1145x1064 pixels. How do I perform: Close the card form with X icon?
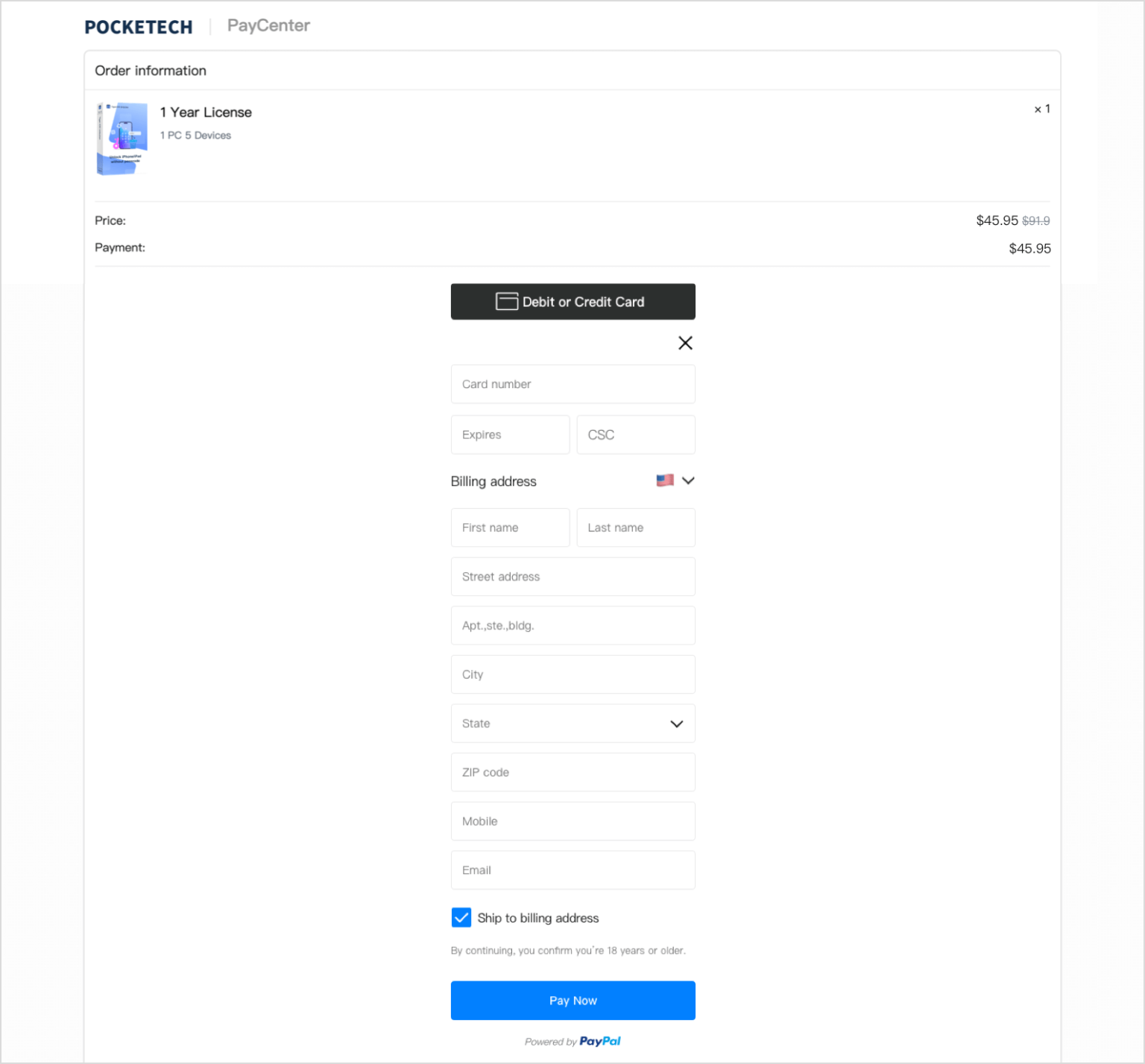pos(685,343)
